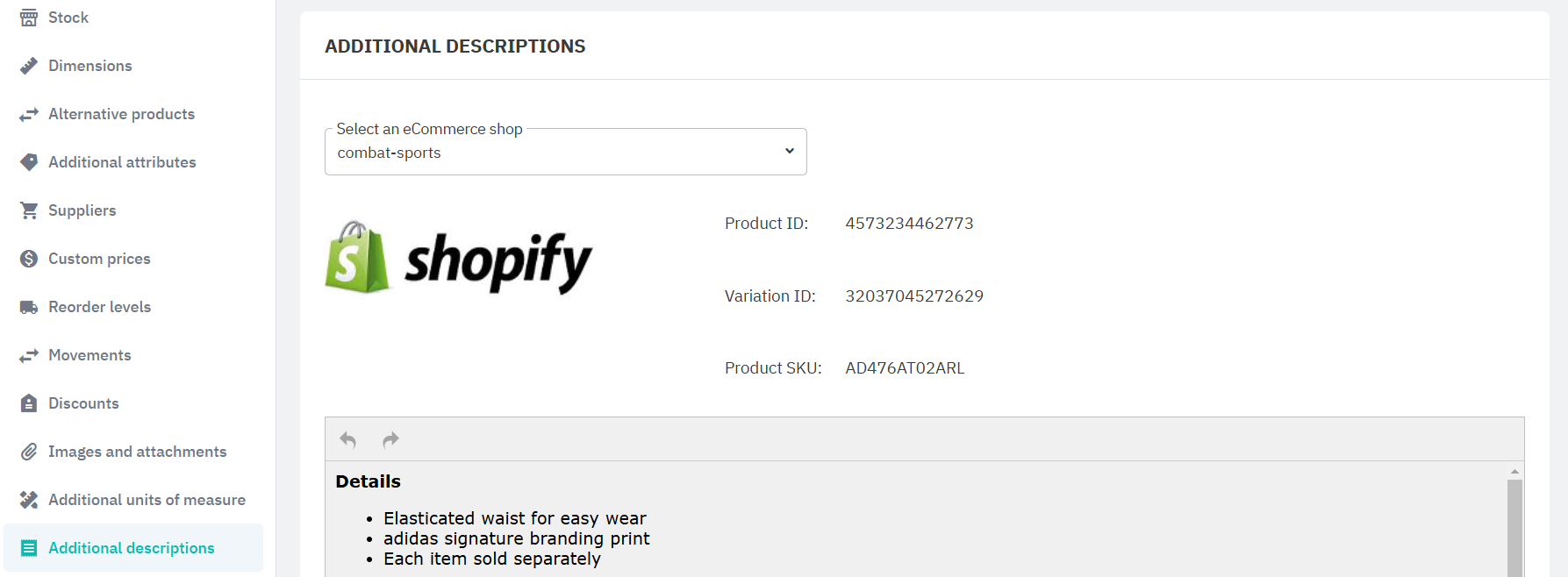1568x577 pixels.
Task: Click the Custom prices dollar icon
Action: point(29,259)
